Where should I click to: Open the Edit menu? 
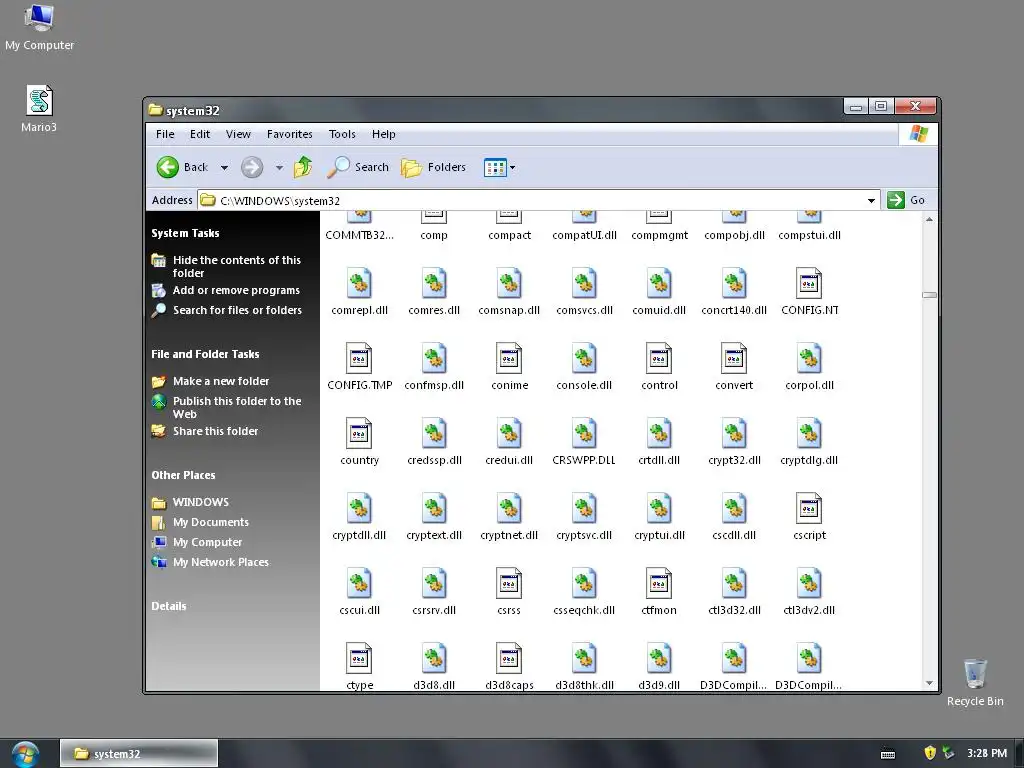200,134
